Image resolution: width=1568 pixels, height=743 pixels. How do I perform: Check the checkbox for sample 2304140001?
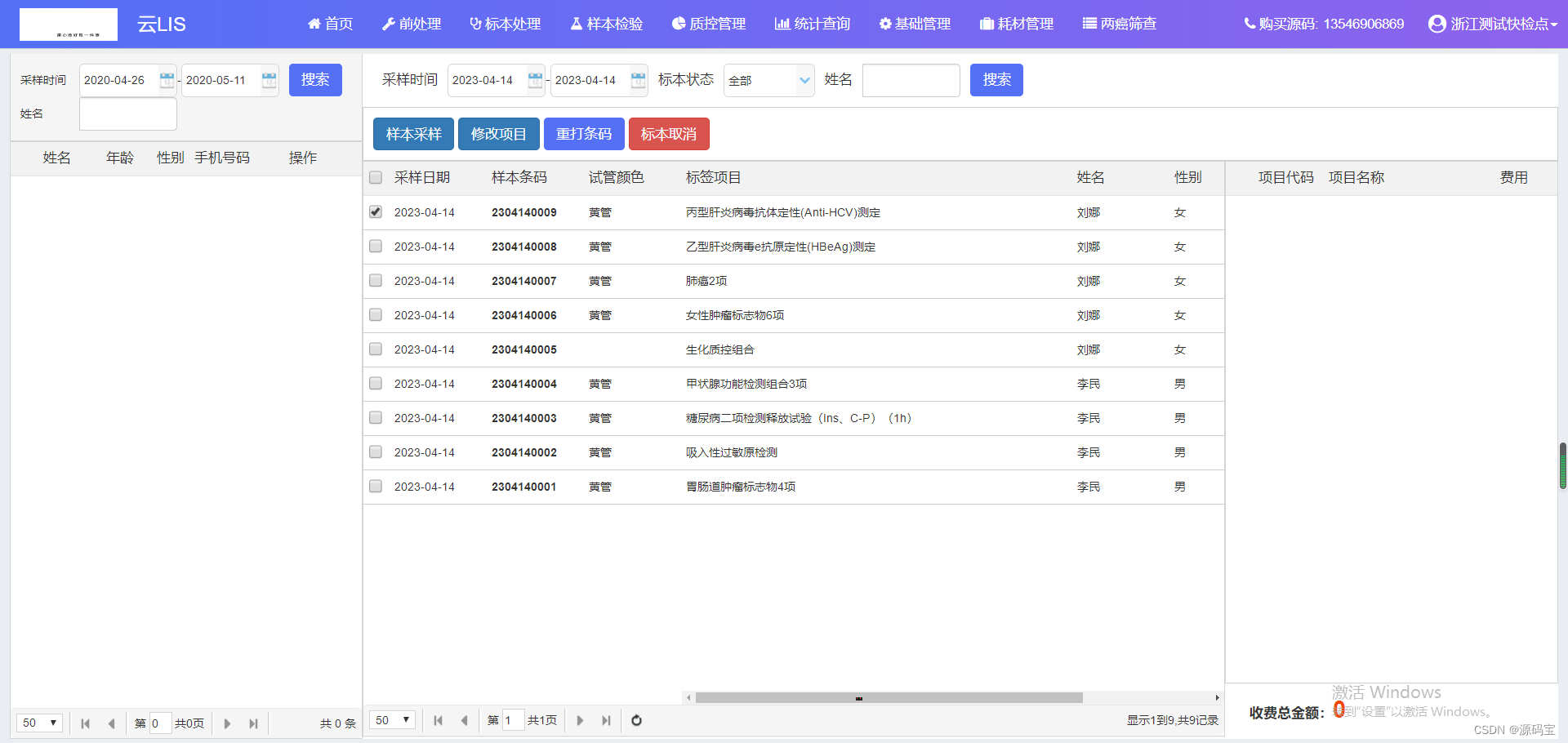click(375, 486)
